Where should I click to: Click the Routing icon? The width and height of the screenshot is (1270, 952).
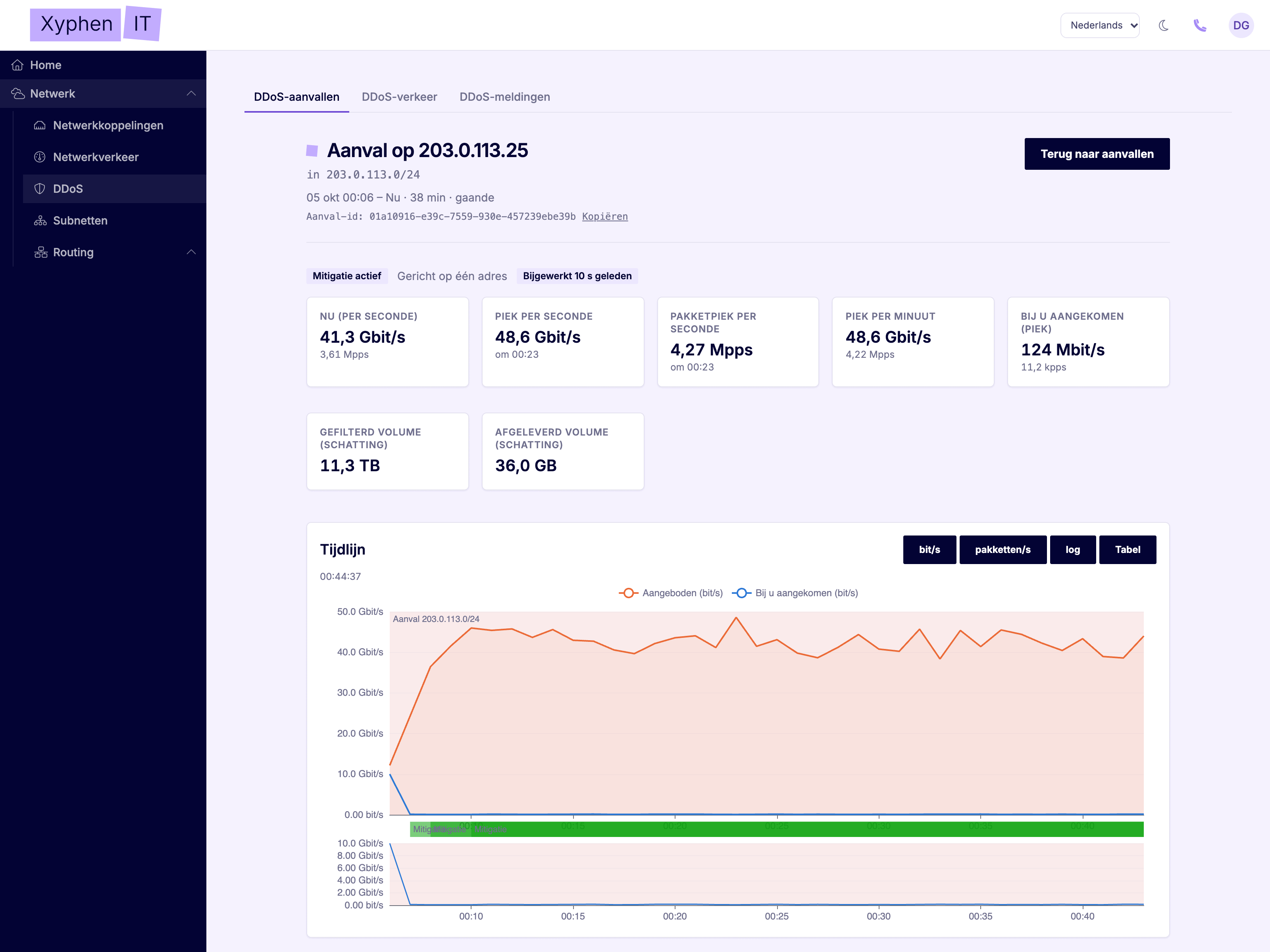pos(41,253)
